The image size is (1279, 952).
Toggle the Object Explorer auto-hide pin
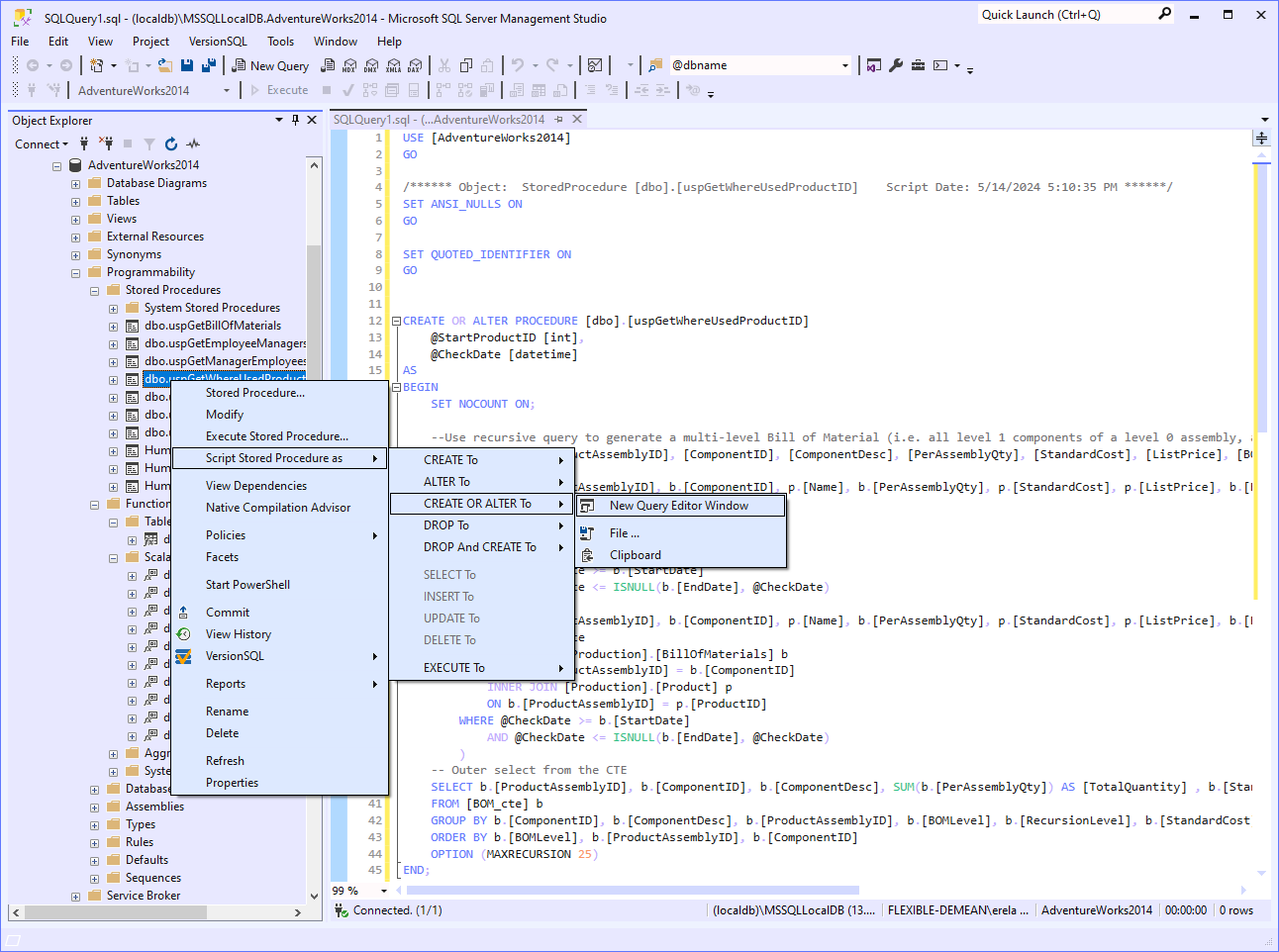[295, 120]
